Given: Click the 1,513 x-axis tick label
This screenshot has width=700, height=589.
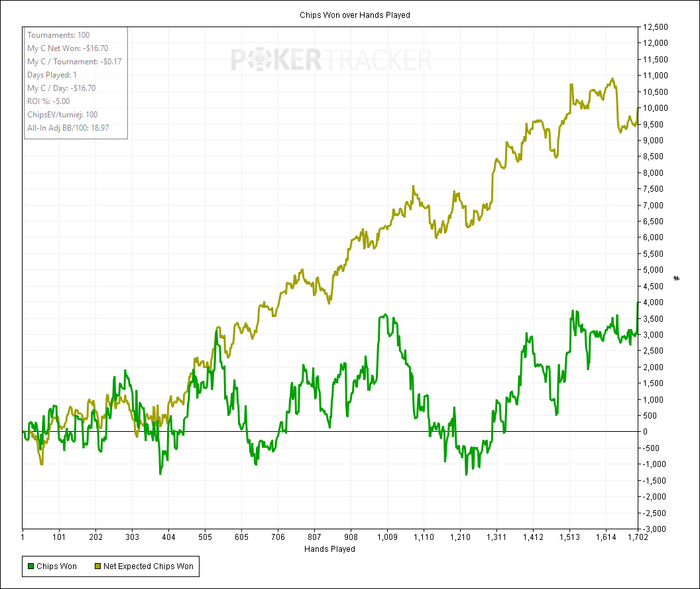Looking at the screenshot, I should pos(569,537).
